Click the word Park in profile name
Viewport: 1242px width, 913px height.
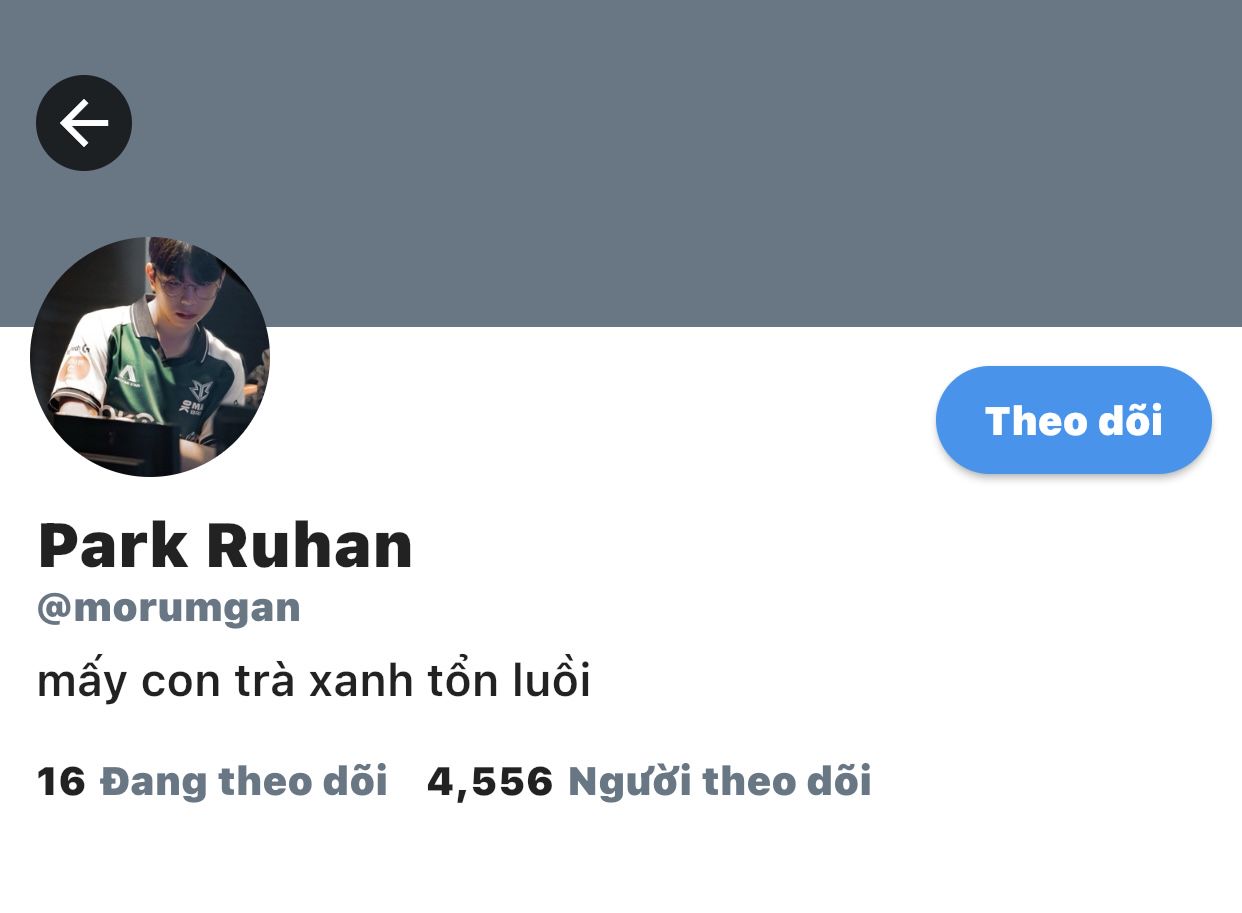click(112, 545)
